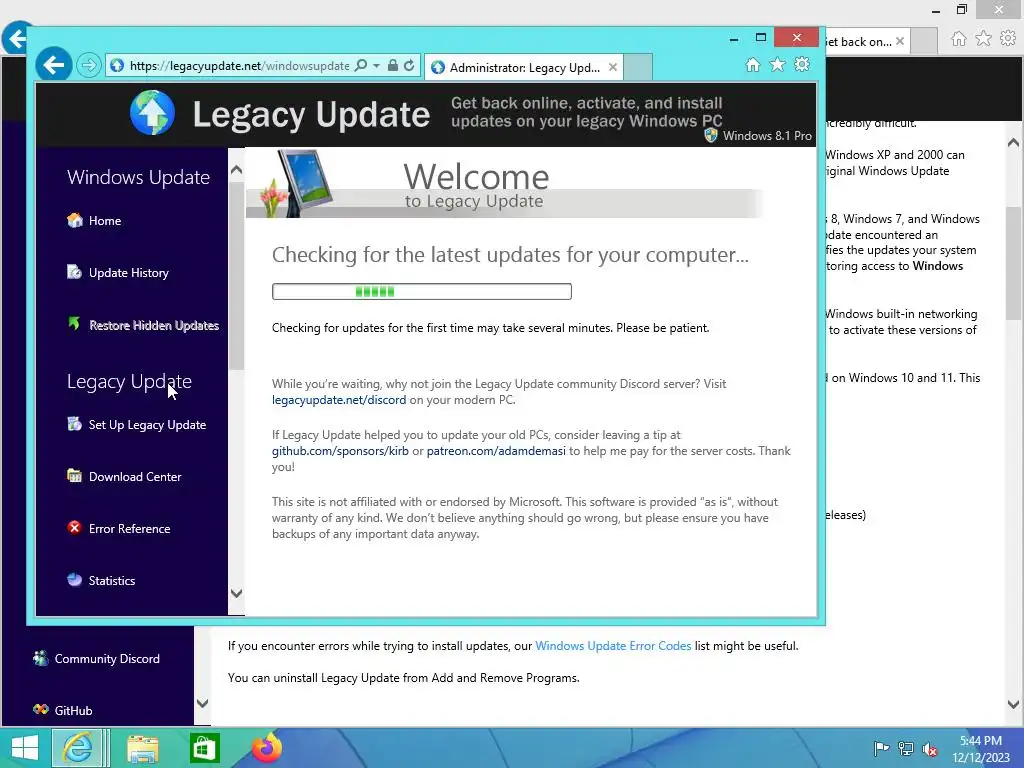Screen dimensions: 1024x768
Task: Open Tools gear in front IE window
Action: pyautogui.click(x=802, y=65)
